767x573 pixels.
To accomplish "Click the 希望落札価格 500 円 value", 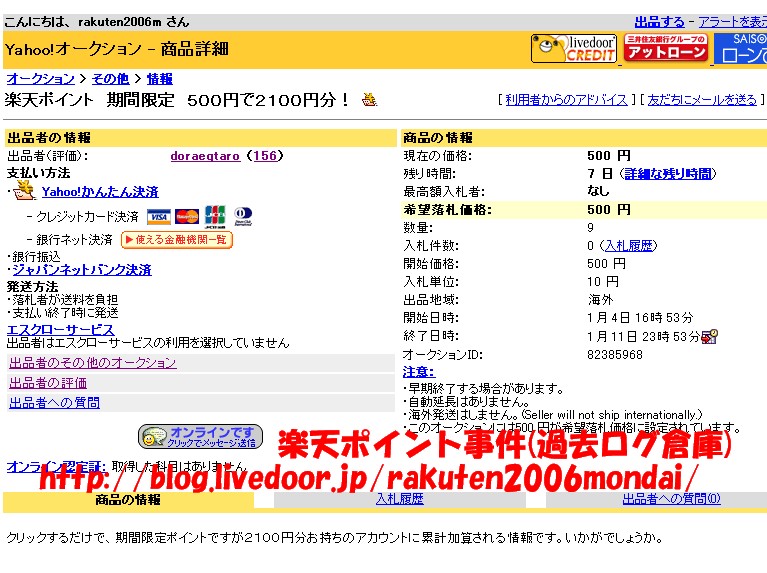I will [x=609, y=210].
